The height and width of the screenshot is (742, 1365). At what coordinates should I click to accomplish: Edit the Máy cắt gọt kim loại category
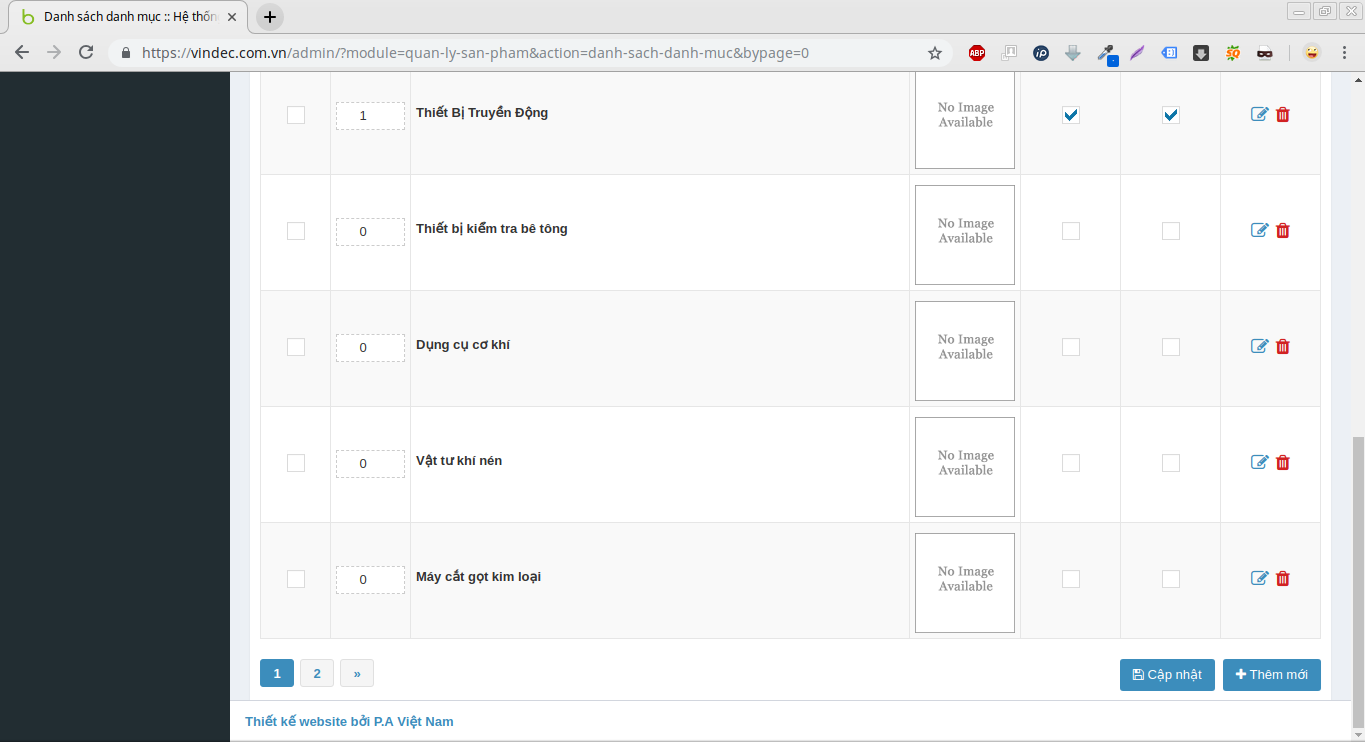(x=1260, y=578)
